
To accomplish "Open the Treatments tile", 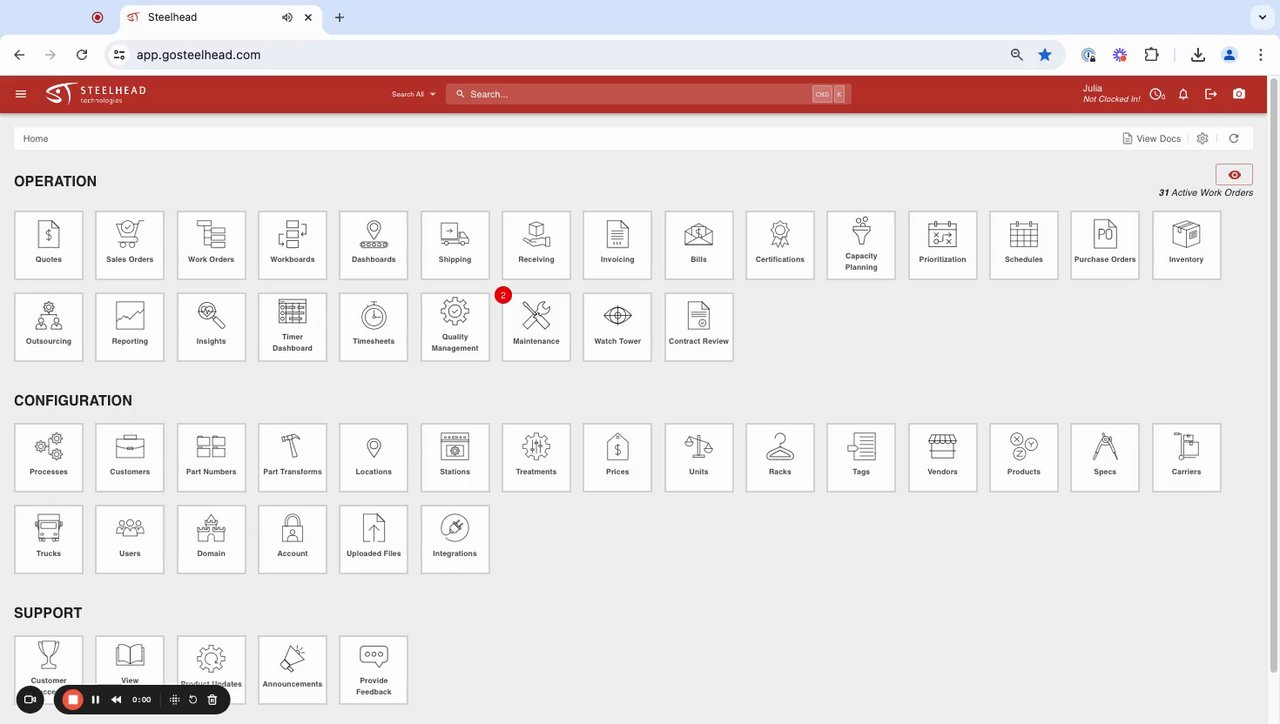I will [536, 457].
